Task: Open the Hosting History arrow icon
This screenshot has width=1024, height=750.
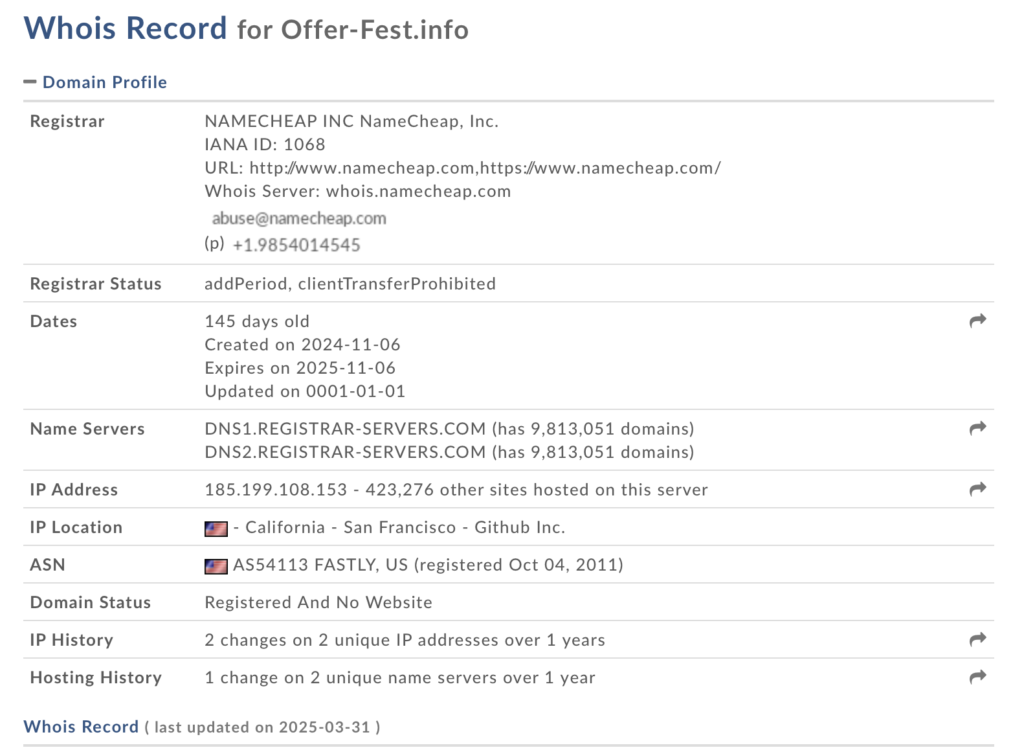Action: [977, 677]
